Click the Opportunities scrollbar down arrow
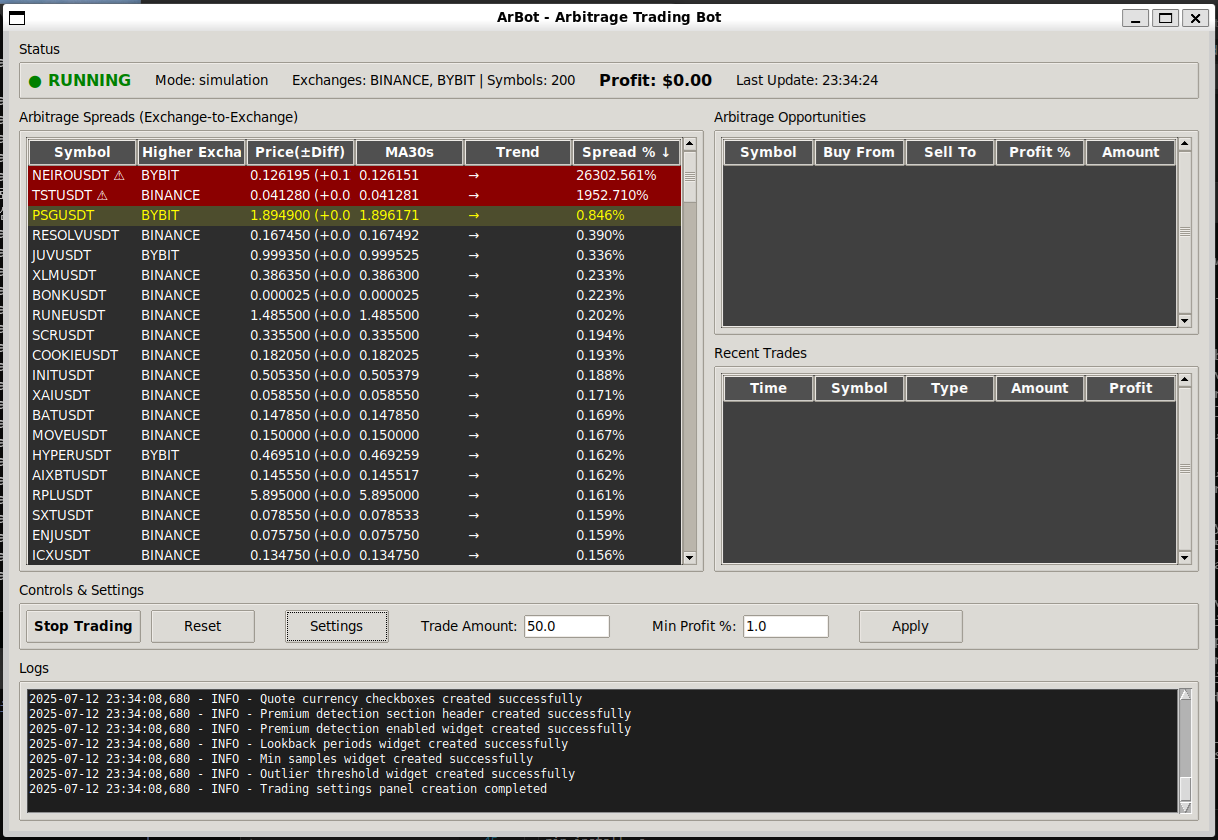Viewport: 1218px width, 840px height. 1185,321
